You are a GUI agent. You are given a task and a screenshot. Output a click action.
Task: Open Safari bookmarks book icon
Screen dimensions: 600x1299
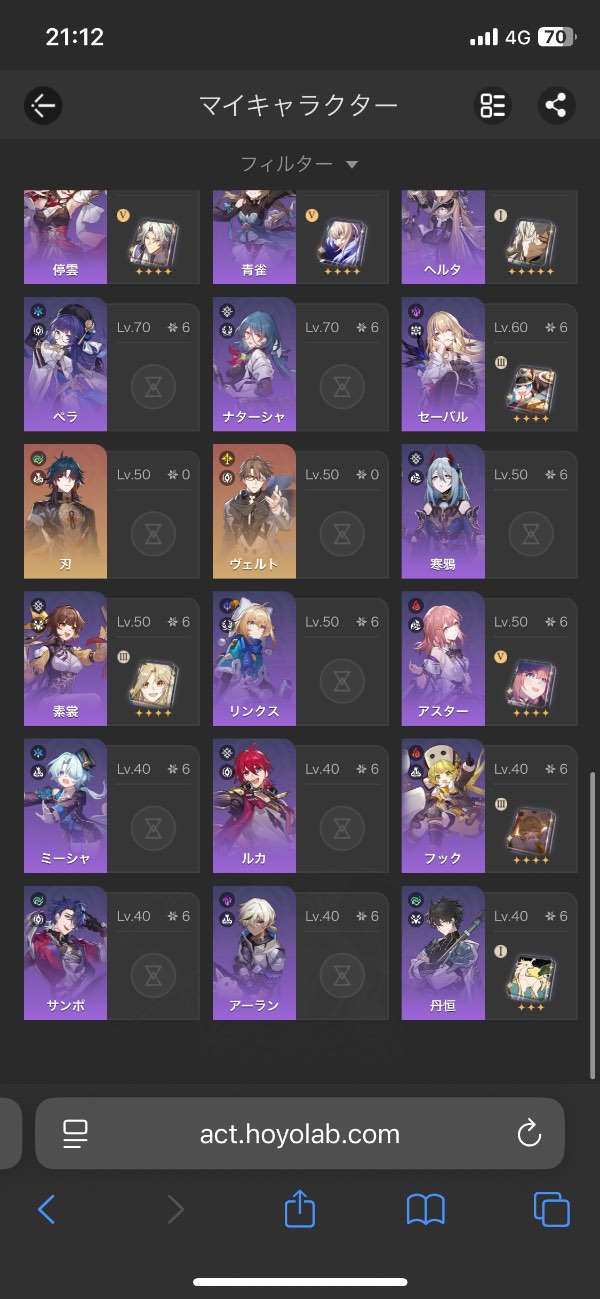425,1210
